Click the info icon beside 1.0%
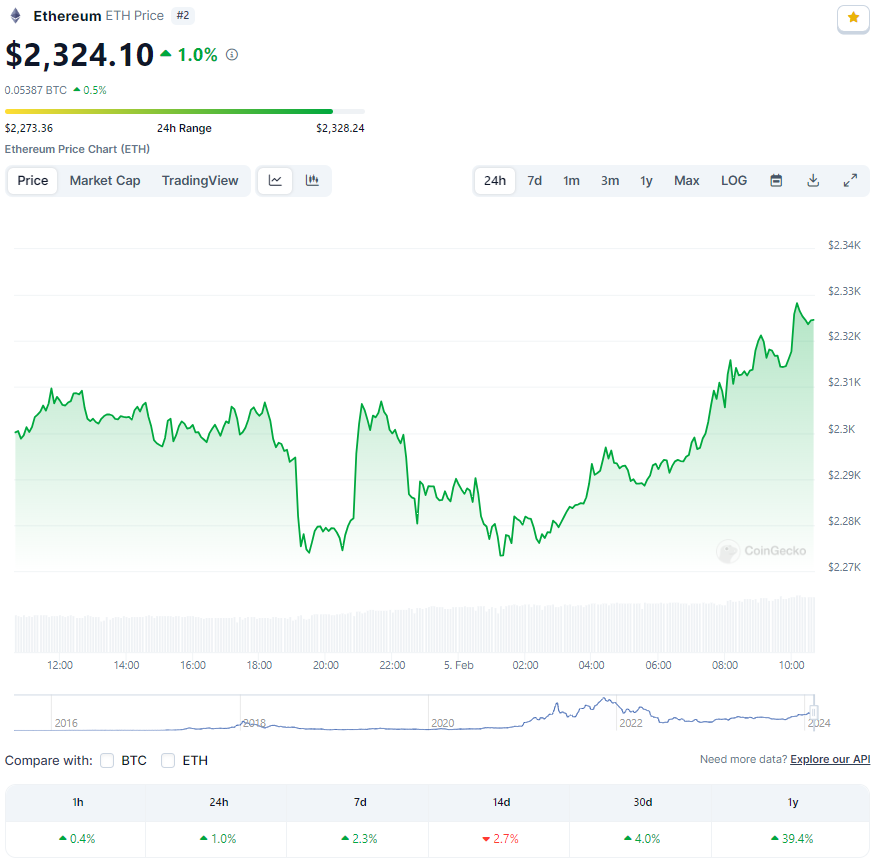Viewport: 872px width, 863px height. click(x=232, y=54)
